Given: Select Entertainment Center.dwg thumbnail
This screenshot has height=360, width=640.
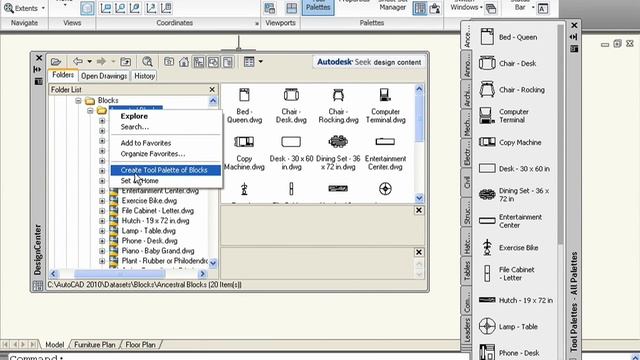Looking at the screenshot, I should [x=385, y=153].
